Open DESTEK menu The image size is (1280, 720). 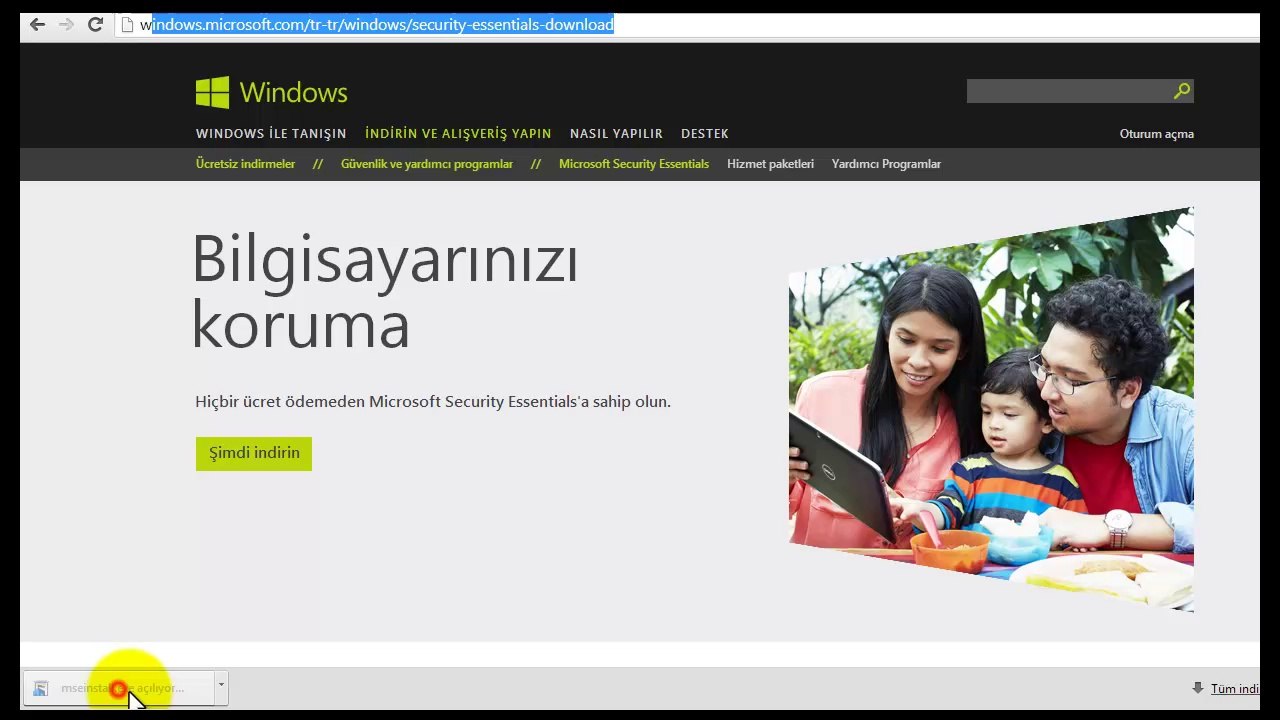click(x=705, y=133)
